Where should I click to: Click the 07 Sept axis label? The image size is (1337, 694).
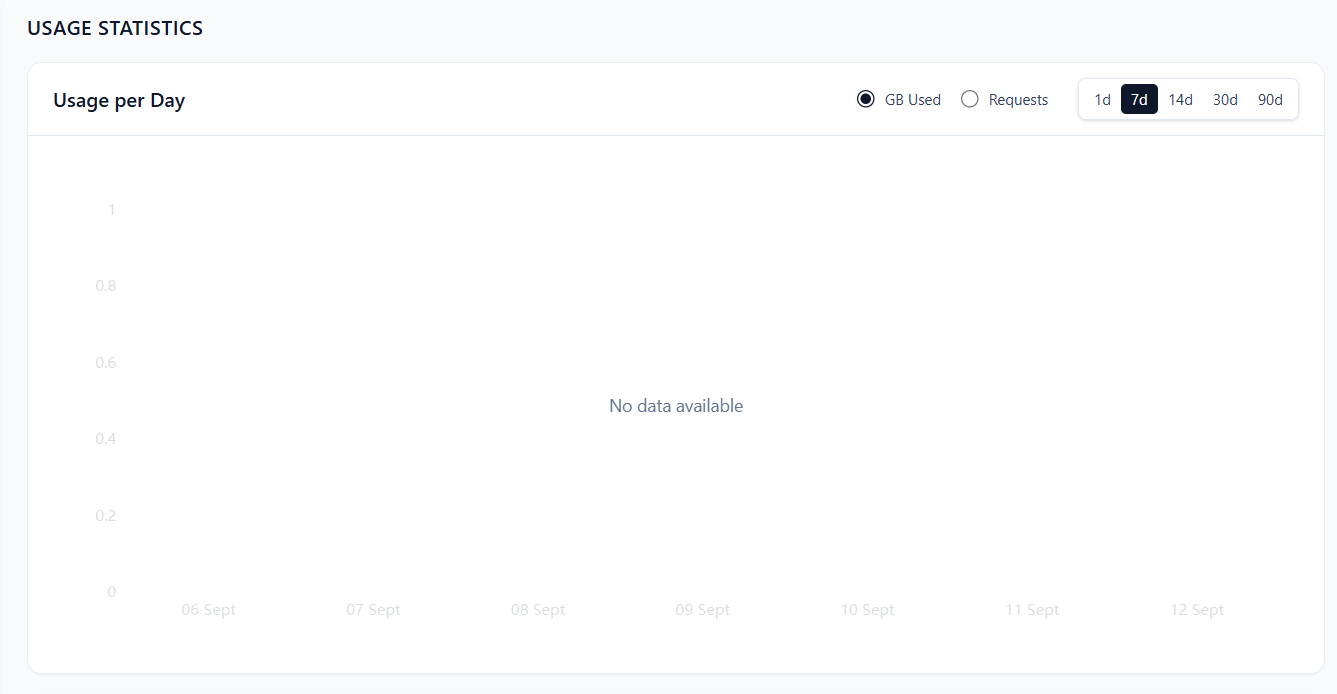tap(373, 609)
